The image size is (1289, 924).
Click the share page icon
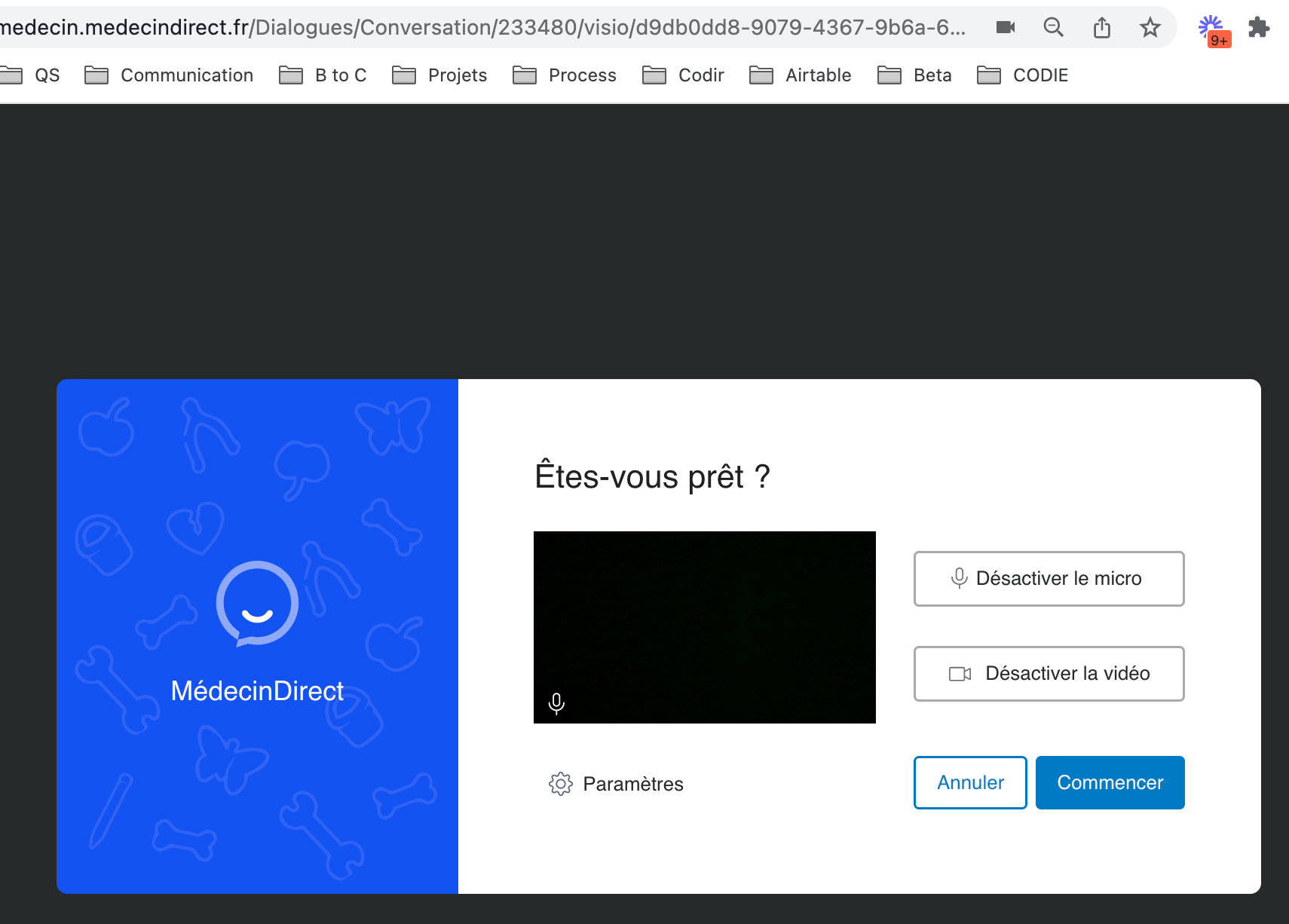click(x=1101, y=28)
